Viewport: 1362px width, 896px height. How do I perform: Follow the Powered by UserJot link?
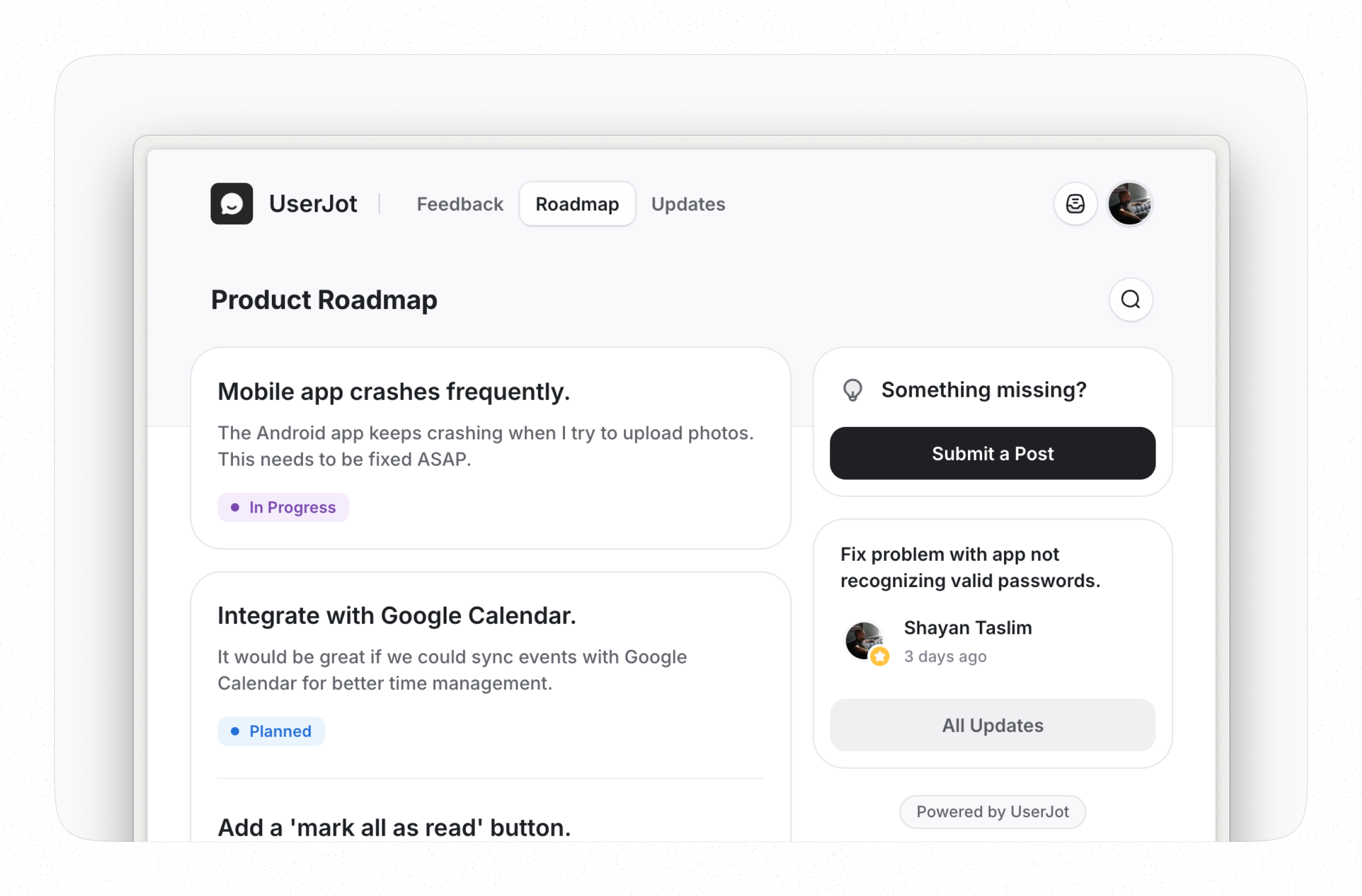pyautogui.click(x=992, y=811)
